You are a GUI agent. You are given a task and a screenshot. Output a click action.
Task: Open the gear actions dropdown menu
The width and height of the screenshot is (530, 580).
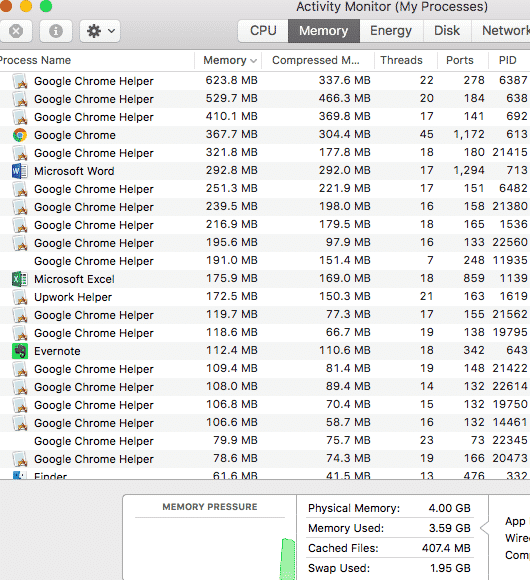point(100,31)
